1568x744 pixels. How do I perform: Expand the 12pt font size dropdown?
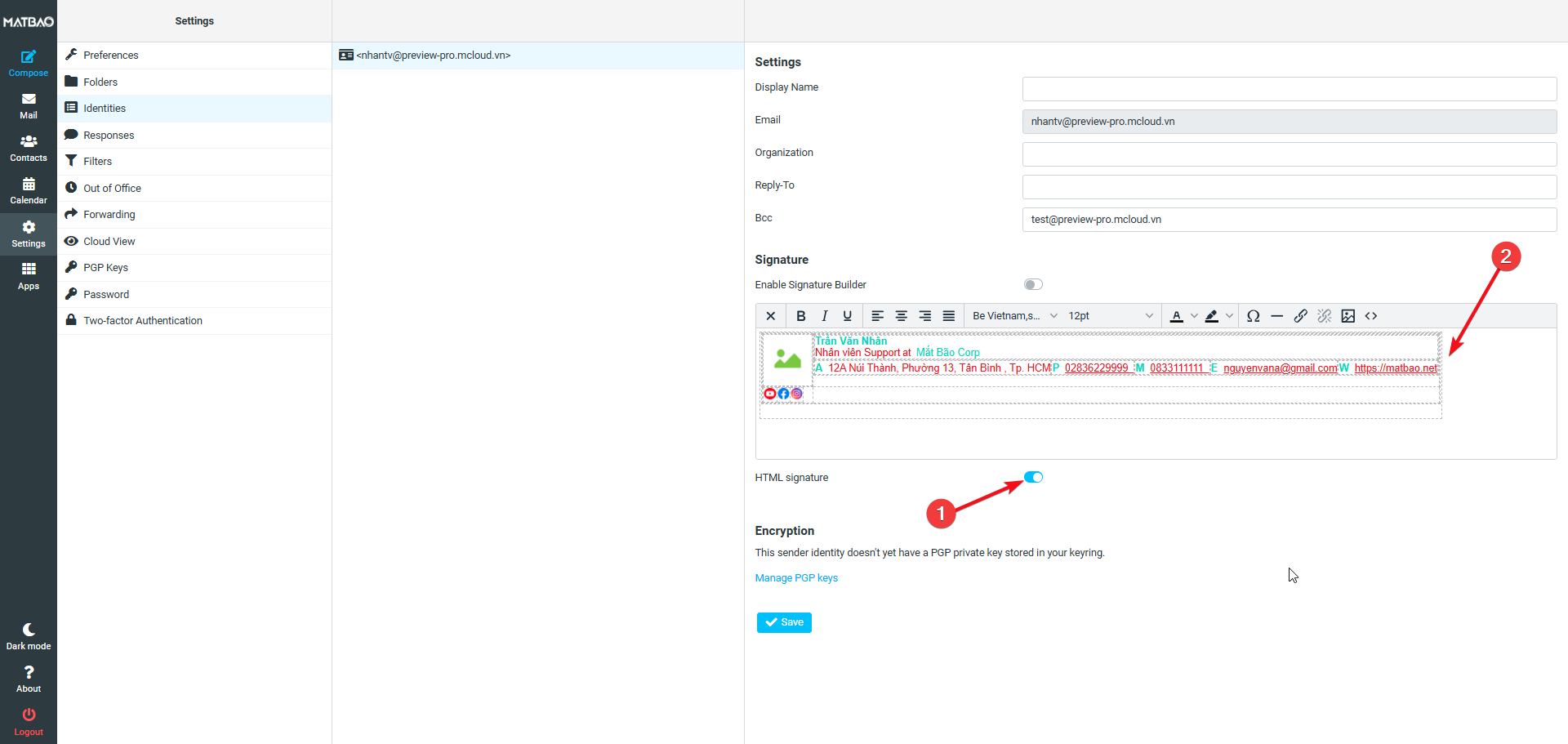coord(1110,316)
